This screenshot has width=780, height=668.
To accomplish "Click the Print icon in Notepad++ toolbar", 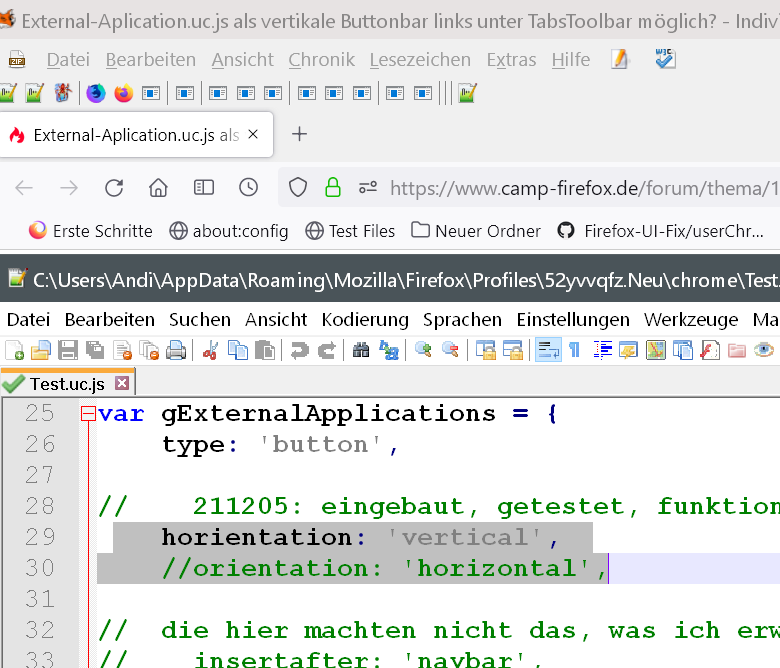I will (176, 350).
